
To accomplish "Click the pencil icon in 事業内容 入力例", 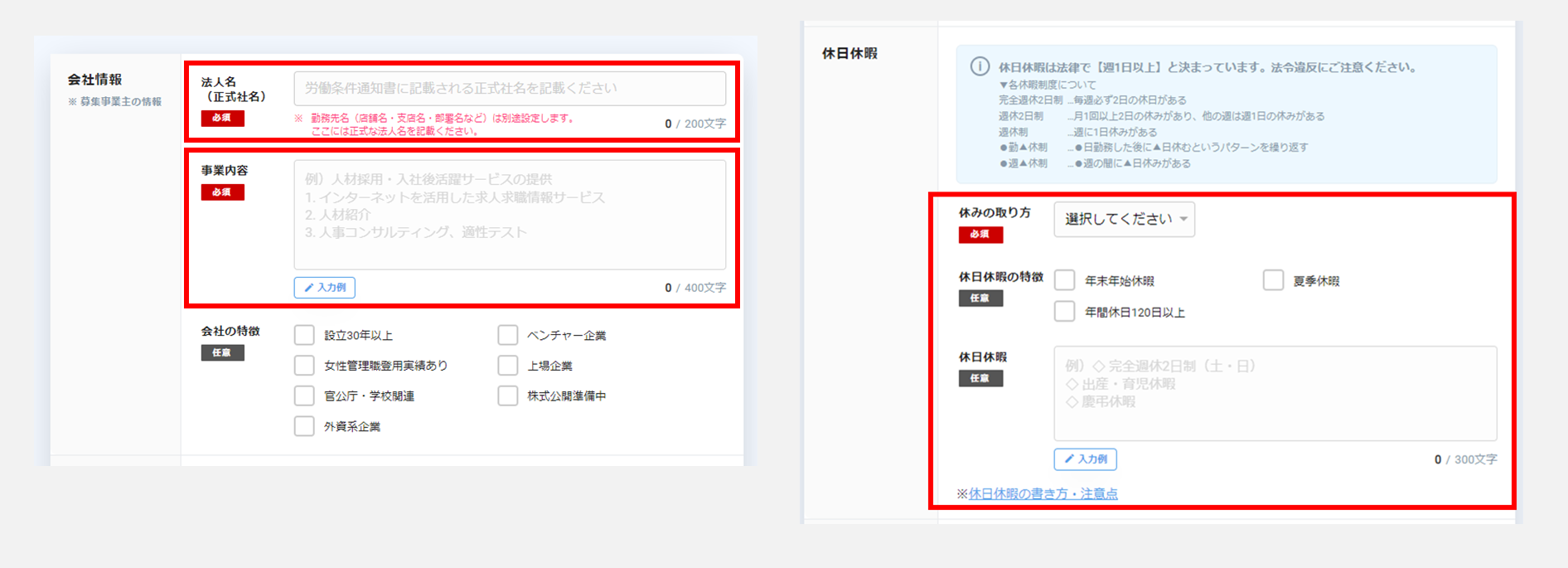I will coord(309,288).
